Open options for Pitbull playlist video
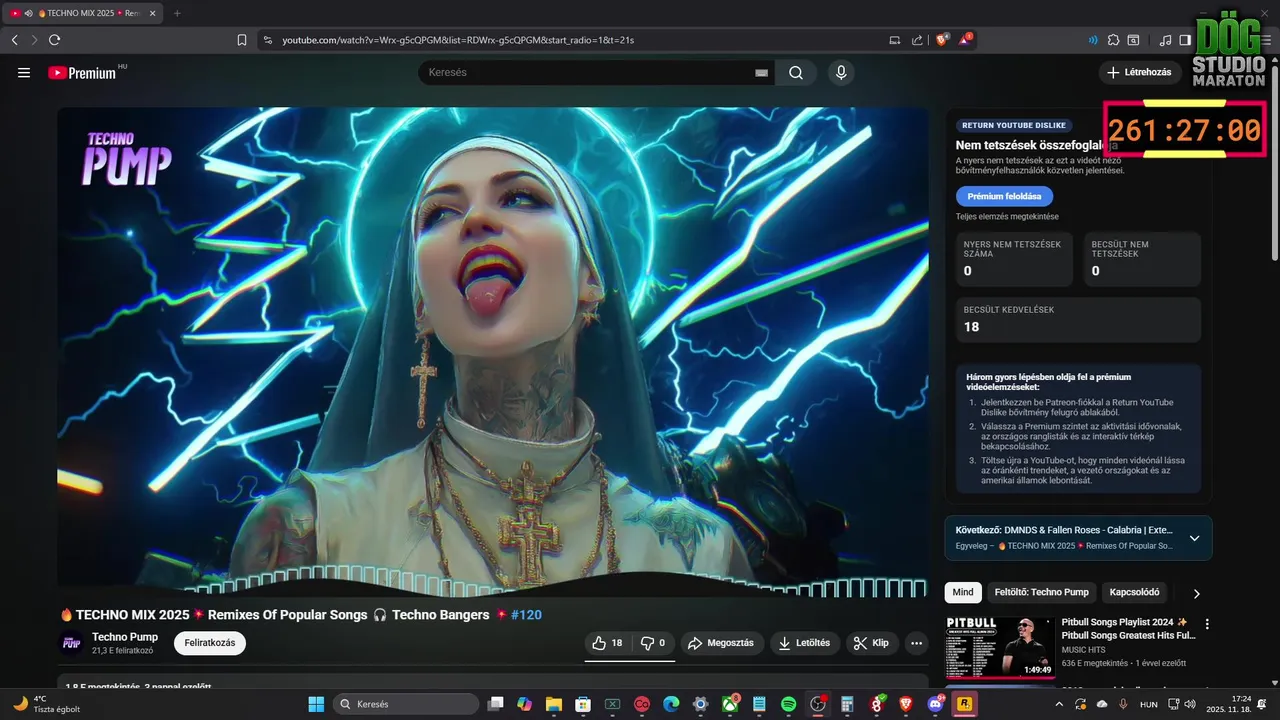Image resolution: width=1280 pixels, height=720 pixels. pos(1207,624)
